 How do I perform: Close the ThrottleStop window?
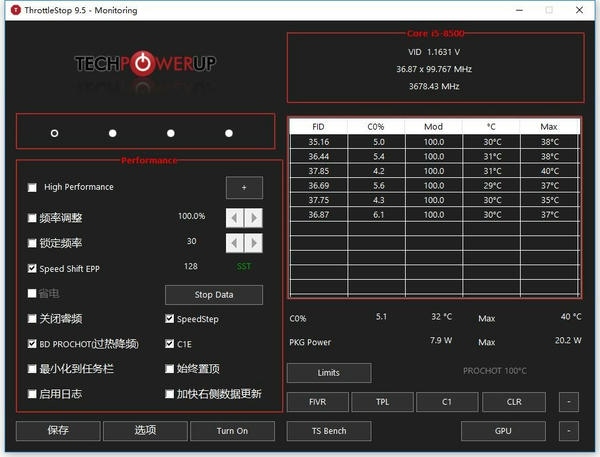[579, 10]
